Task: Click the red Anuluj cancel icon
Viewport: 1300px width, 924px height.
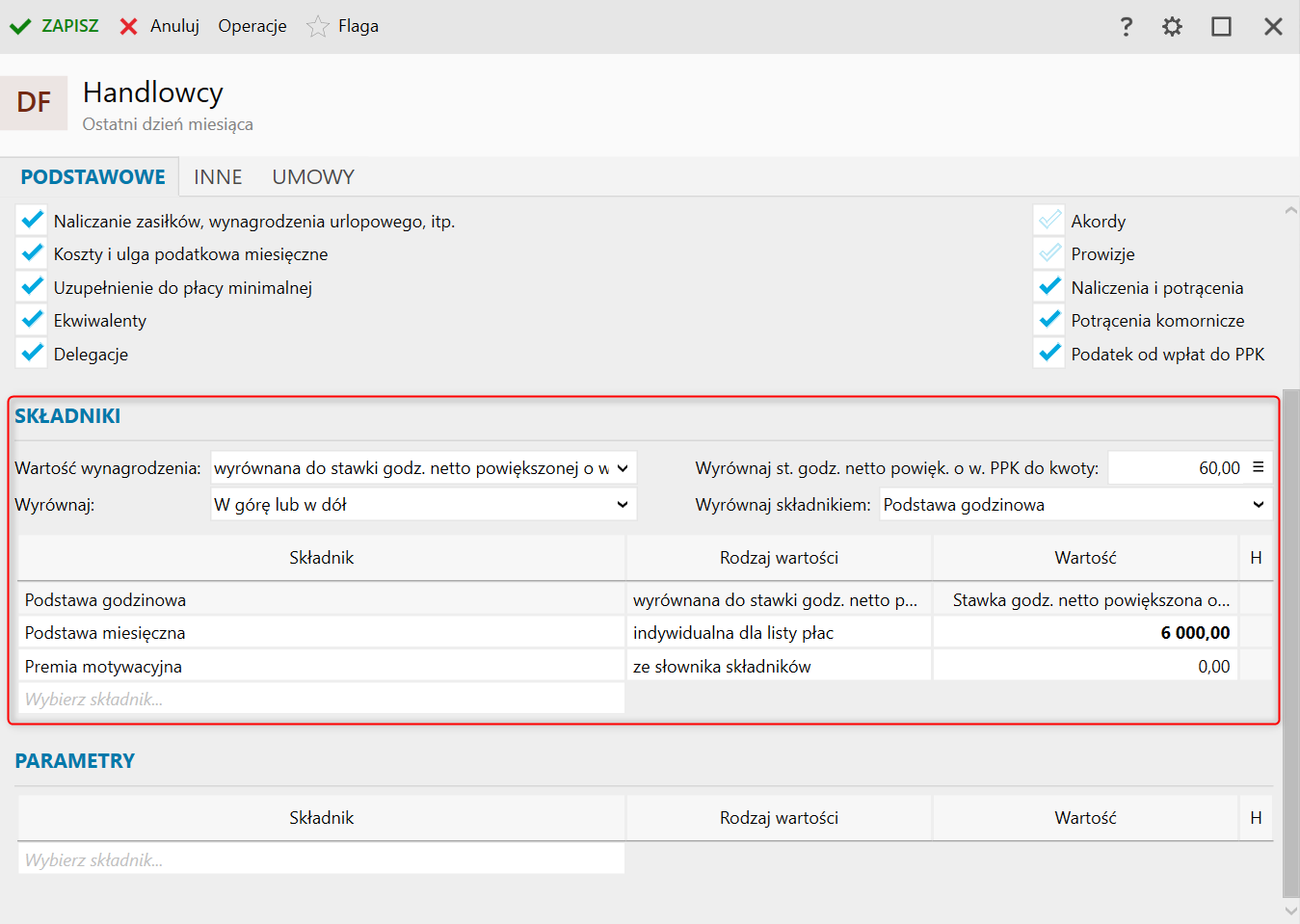Action: coord(128,27)
